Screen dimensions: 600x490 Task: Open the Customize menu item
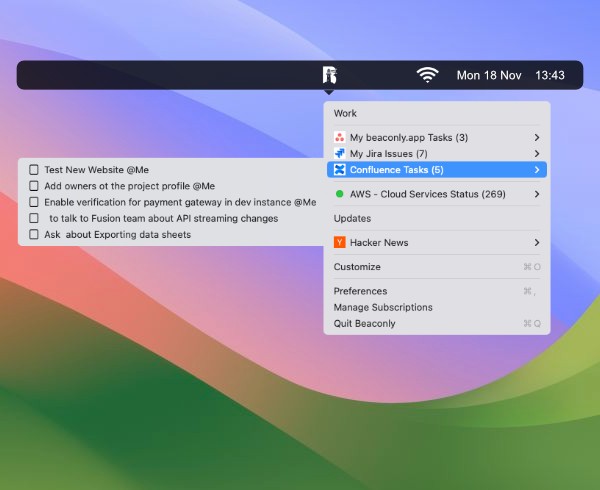[x=357, y=267]
